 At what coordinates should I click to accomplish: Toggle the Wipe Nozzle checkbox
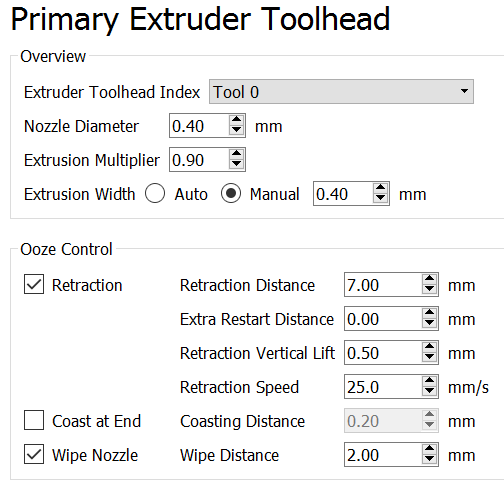pyautogui.click(x=34, y=454)
